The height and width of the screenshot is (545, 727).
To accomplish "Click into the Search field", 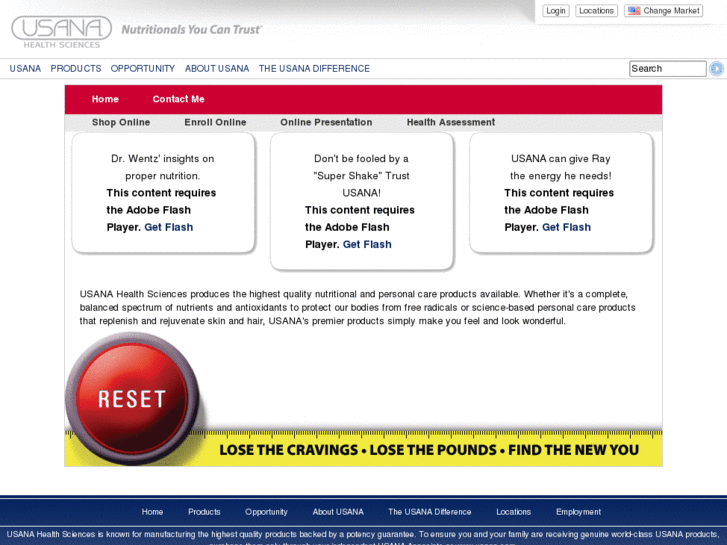I will click(668, 69).
